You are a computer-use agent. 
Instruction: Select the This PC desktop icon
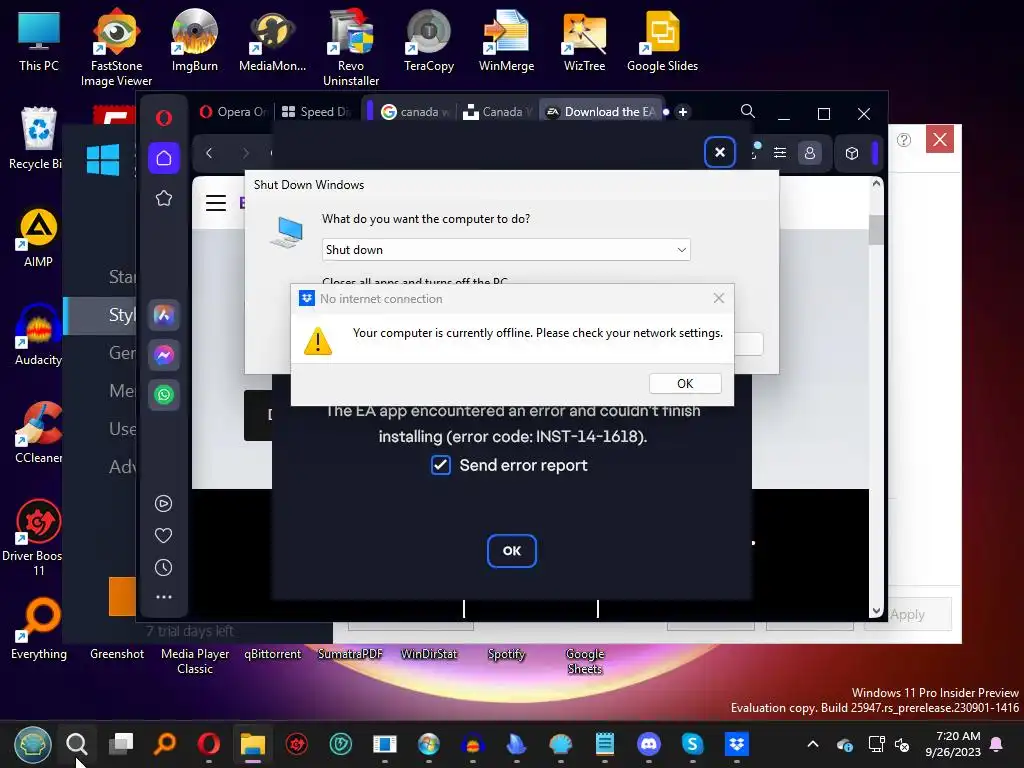(39, 40)
